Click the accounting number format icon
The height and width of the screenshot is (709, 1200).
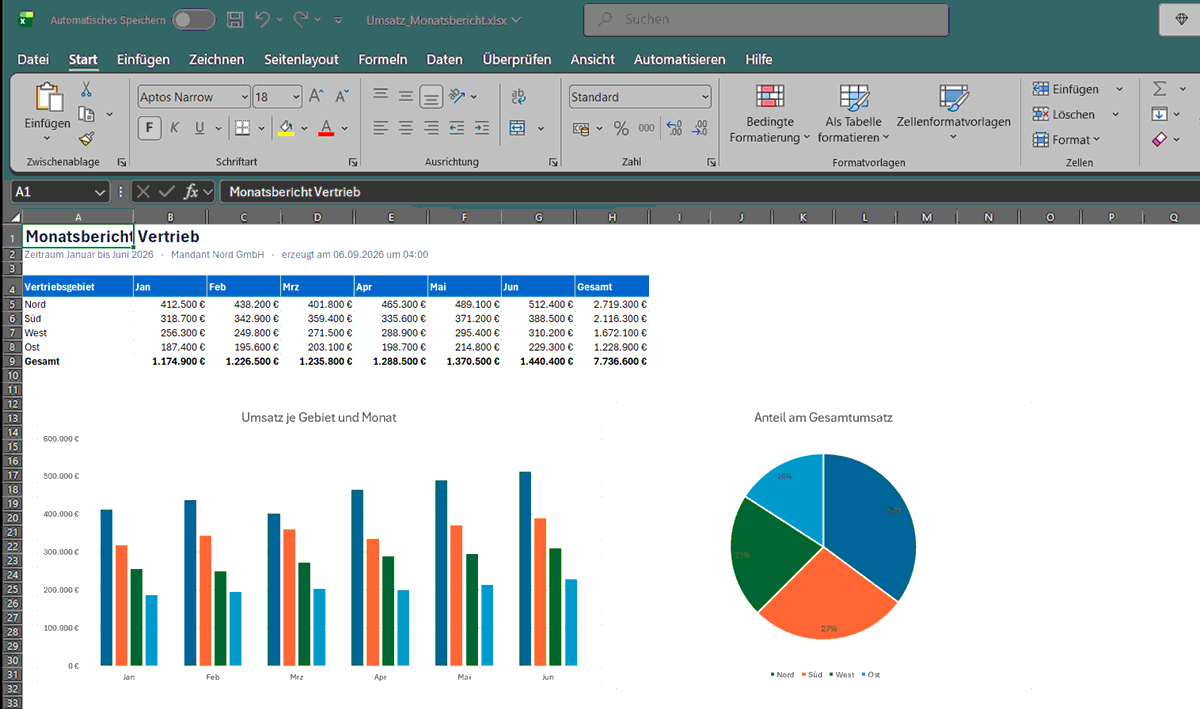[x=581, y=128]
